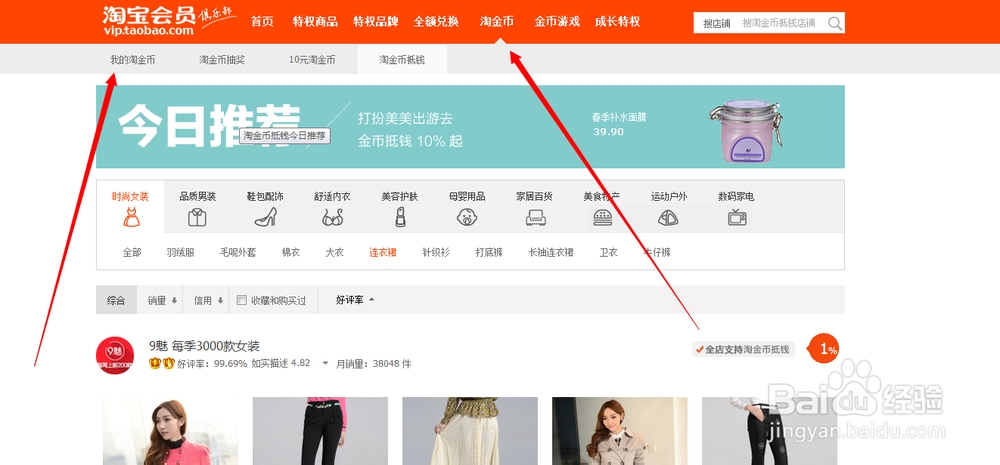The image size is (1000, 465).
Task: Open 金币游戏 in top navigation
Action: tap(557, 22)
